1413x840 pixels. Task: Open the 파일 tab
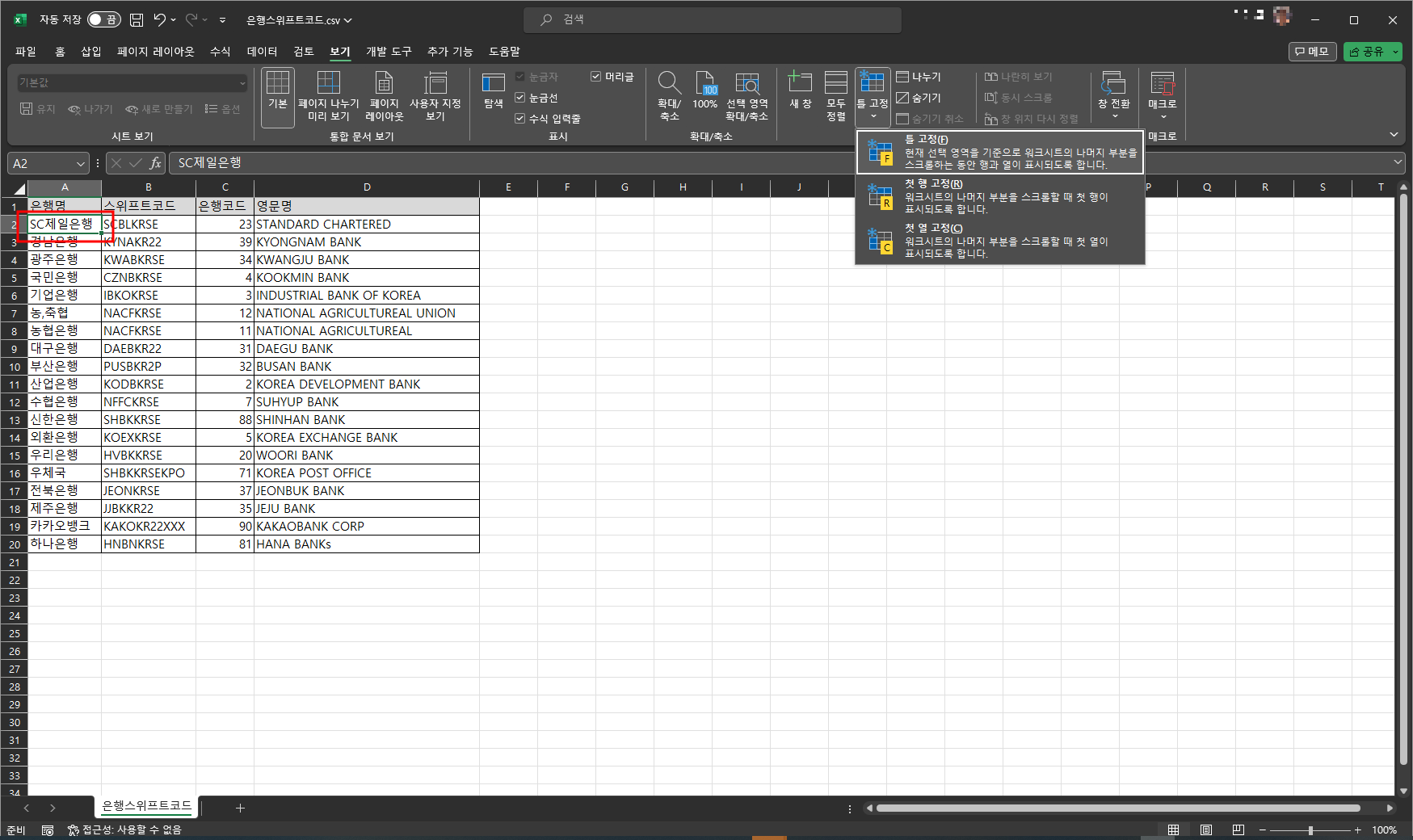click(x=26, y=52)
